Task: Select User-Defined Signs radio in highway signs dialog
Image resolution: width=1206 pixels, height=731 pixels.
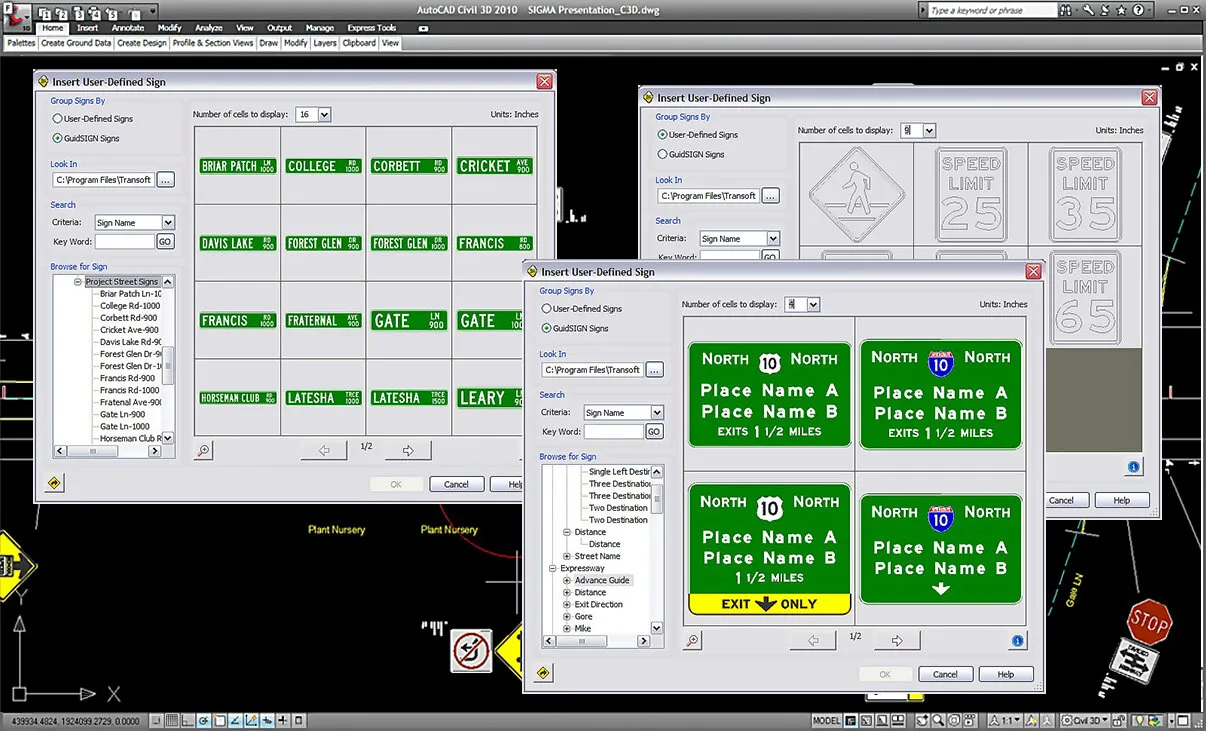Action: (x=547, y=309)
